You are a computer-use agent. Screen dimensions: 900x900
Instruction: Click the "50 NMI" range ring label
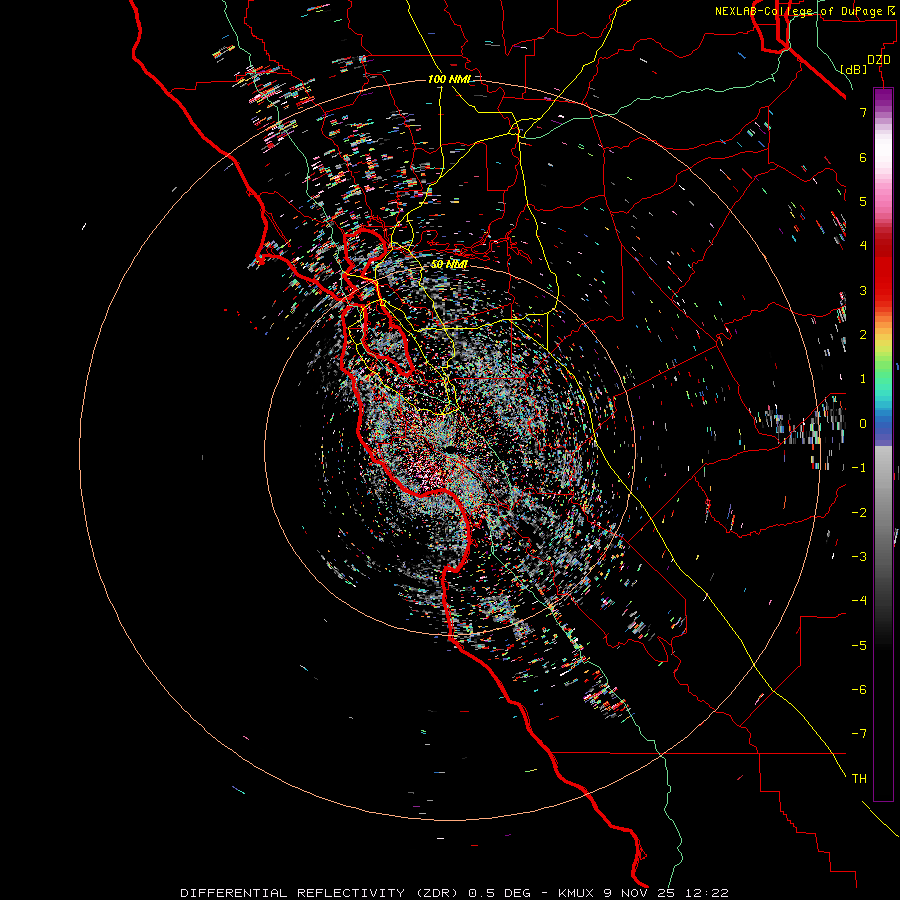tap(449, 264)
